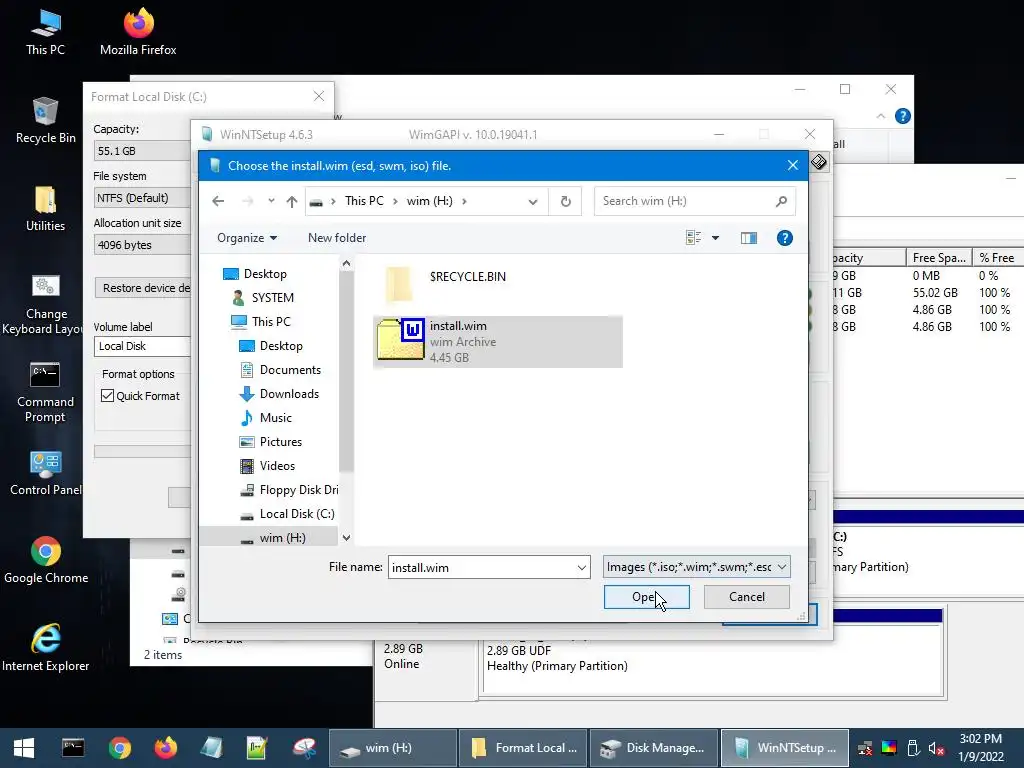Click the Volume label text field
The image size is (1024, 768).
142,346
